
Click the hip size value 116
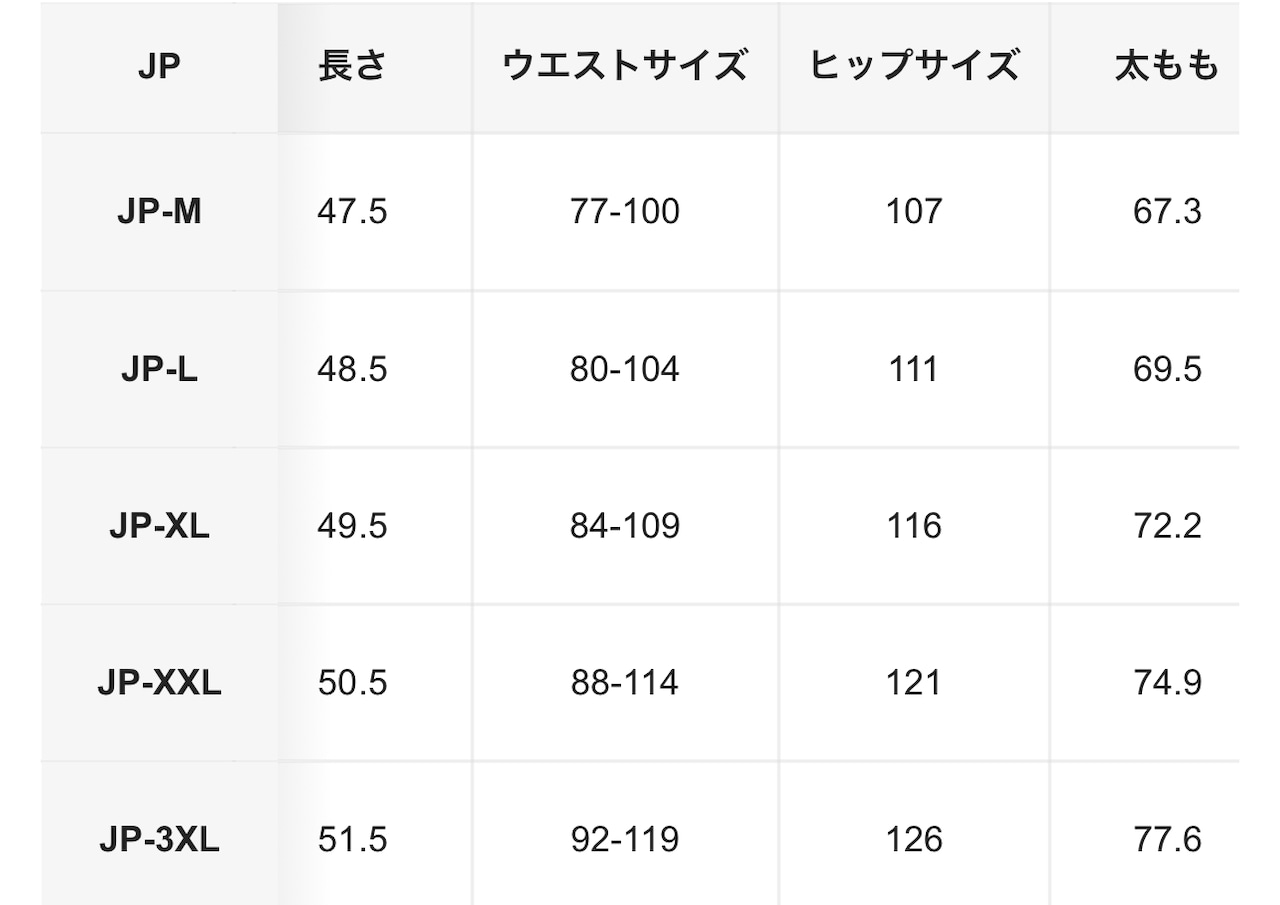tap(914, 526)
